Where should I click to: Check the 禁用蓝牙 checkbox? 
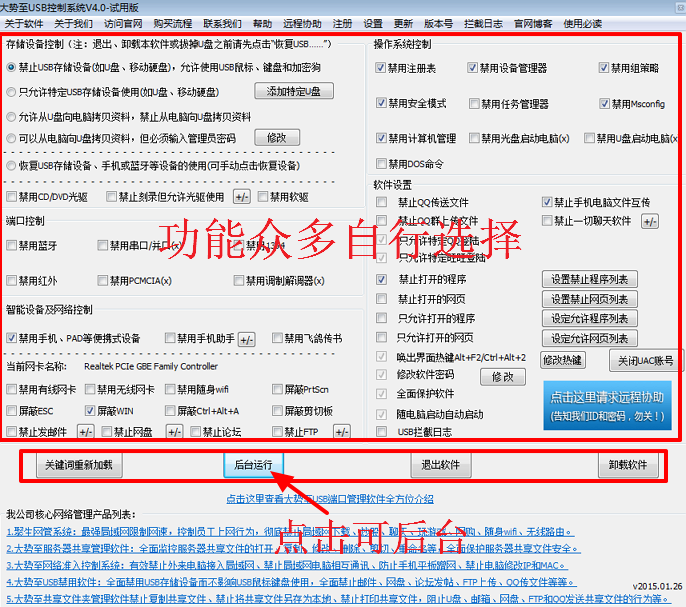(x=11, y=245)
